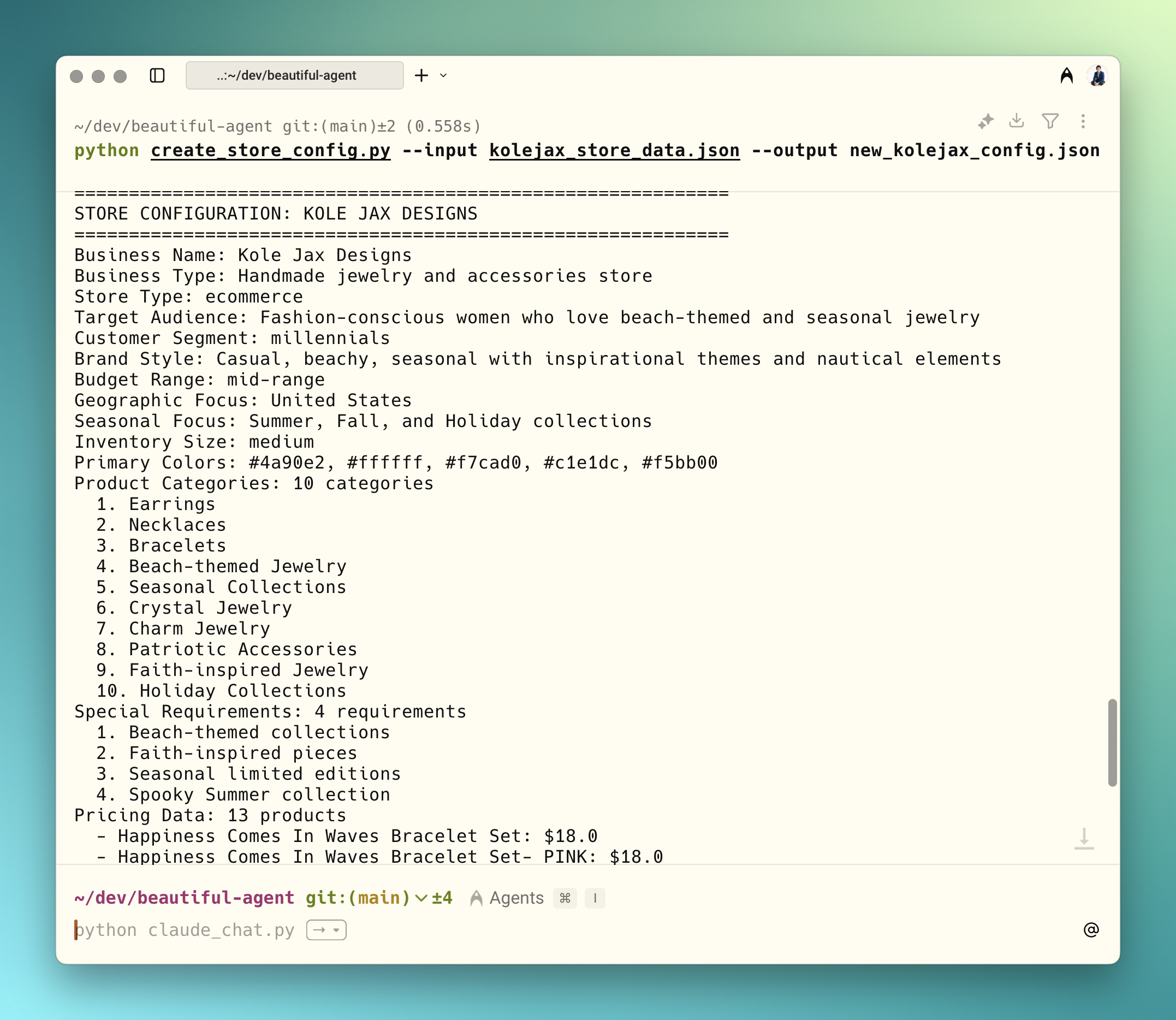Select the ~/dev/beautiful-agent tab
This screenshot has width=1176, height=1020.
click(x=294, y=75)
